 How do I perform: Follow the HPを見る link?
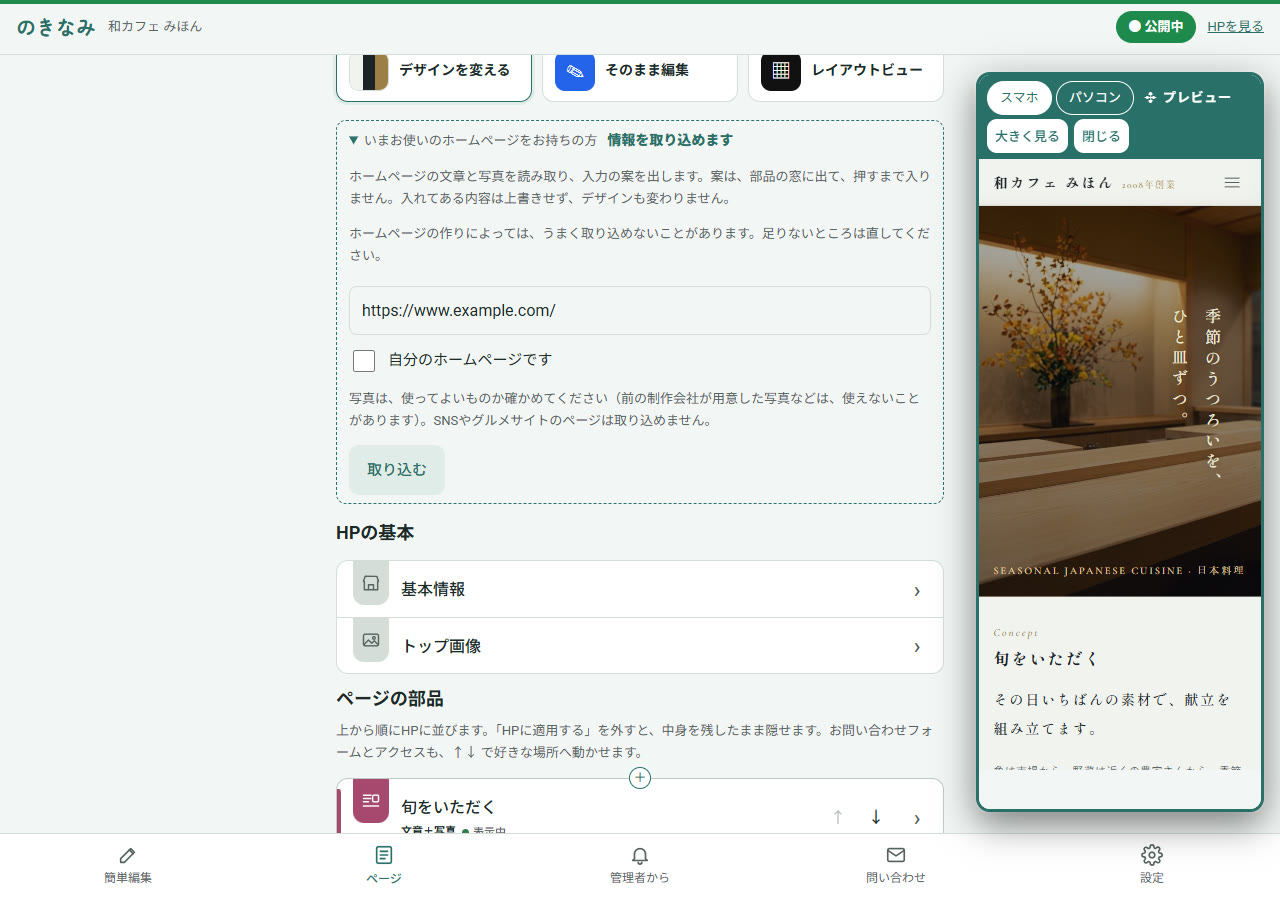pos(1235,27)
